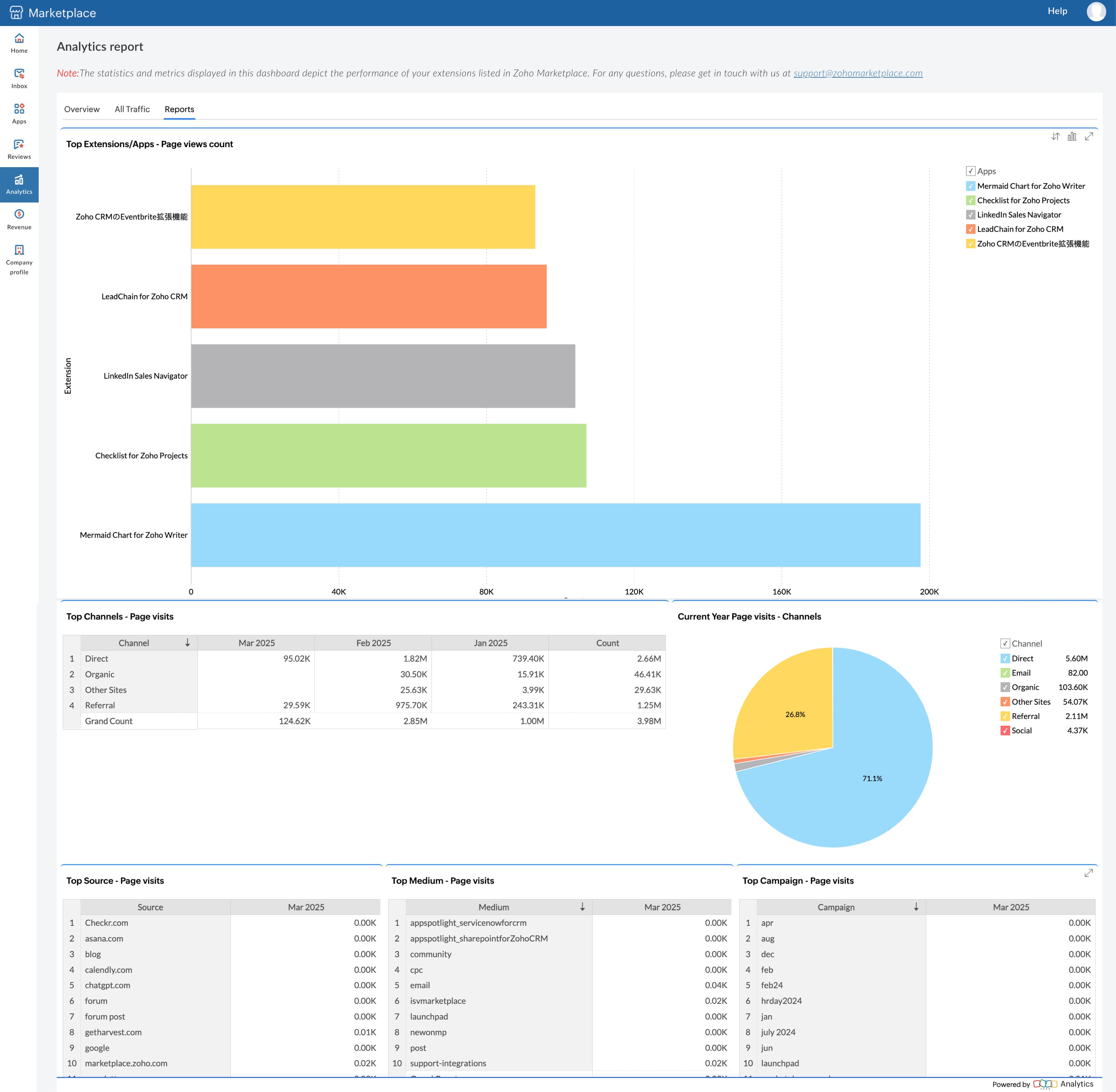Select the Other Sites row in Top Channels
Viewport: 1116px width, 1092px height.
(x=364, y=690)
